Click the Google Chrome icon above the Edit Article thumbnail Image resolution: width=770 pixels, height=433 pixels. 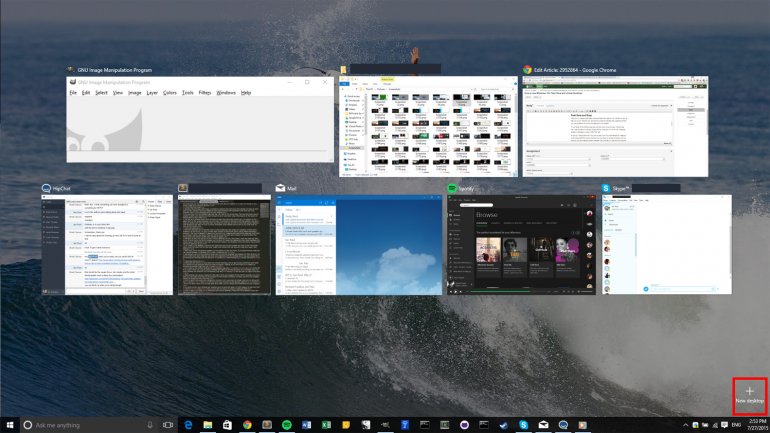click(527, 70)
